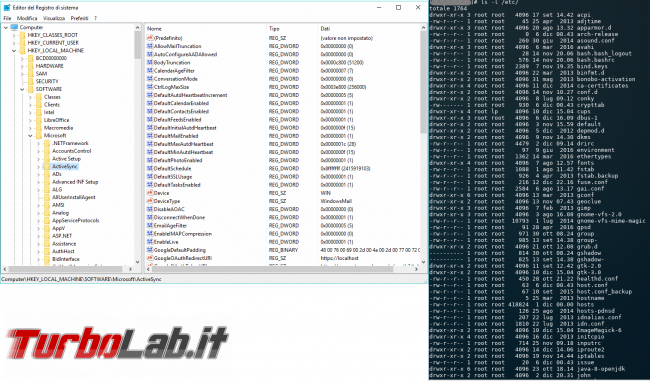Click the CalendarAgeFilter DWORD value icon
This screenshot has width=650, height=381.
[x=150, y=70]
